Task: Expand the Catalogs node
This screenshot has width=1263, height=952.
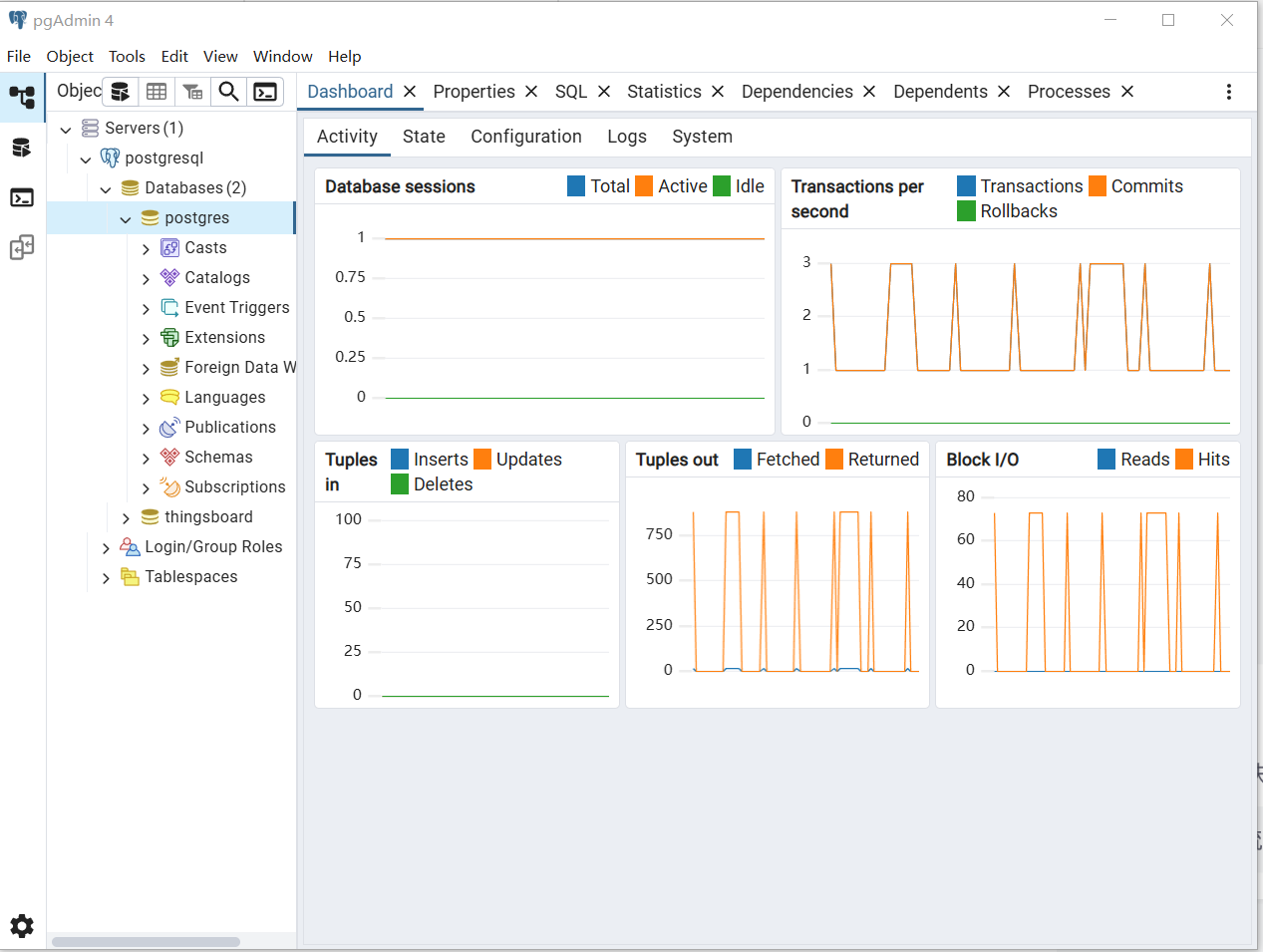Action: pyautogui.click(x=146, y=279)
